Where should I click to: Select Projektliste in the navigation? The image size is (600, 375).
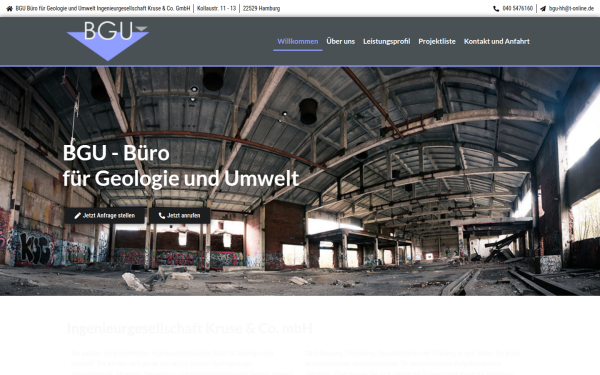(437, 41)
